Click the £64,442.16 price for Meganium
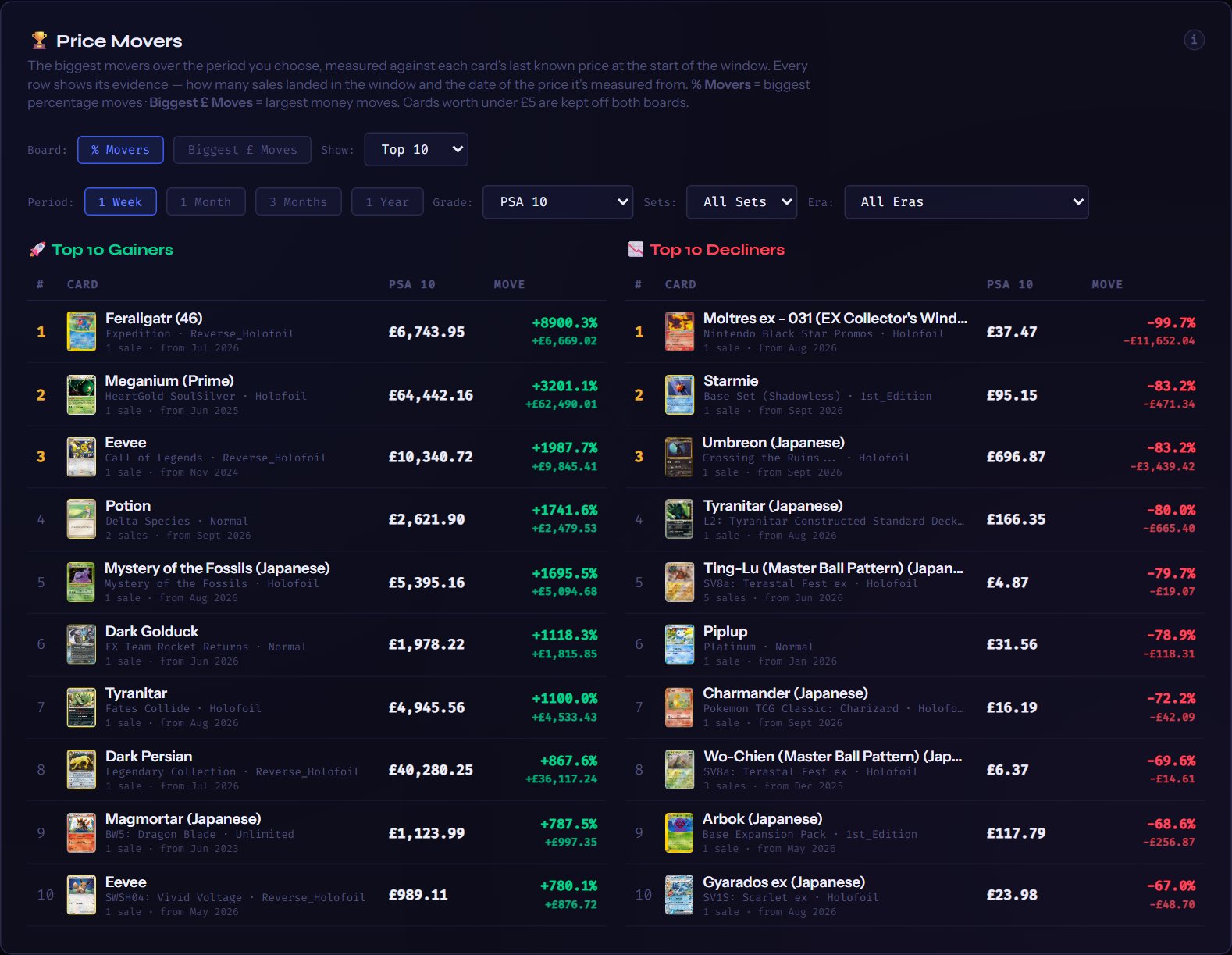This screenshot has height=955, width=1232. (431, 395)
